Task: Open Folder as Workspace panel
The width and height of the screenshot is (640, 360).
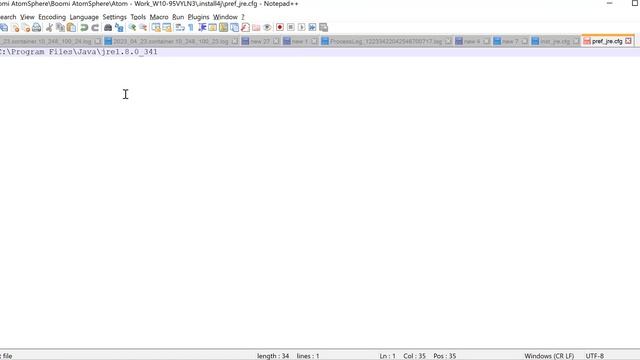Action: coord(256,27)
